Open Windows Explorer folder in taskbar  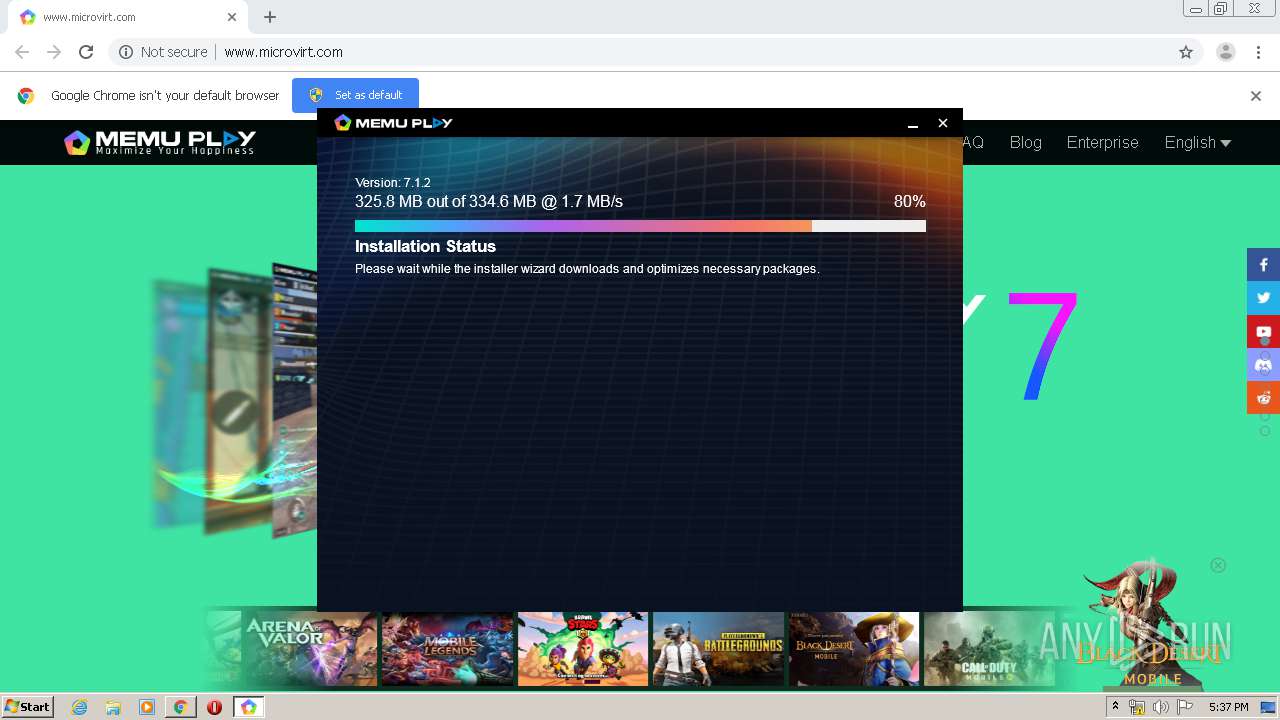pos(113,707)
